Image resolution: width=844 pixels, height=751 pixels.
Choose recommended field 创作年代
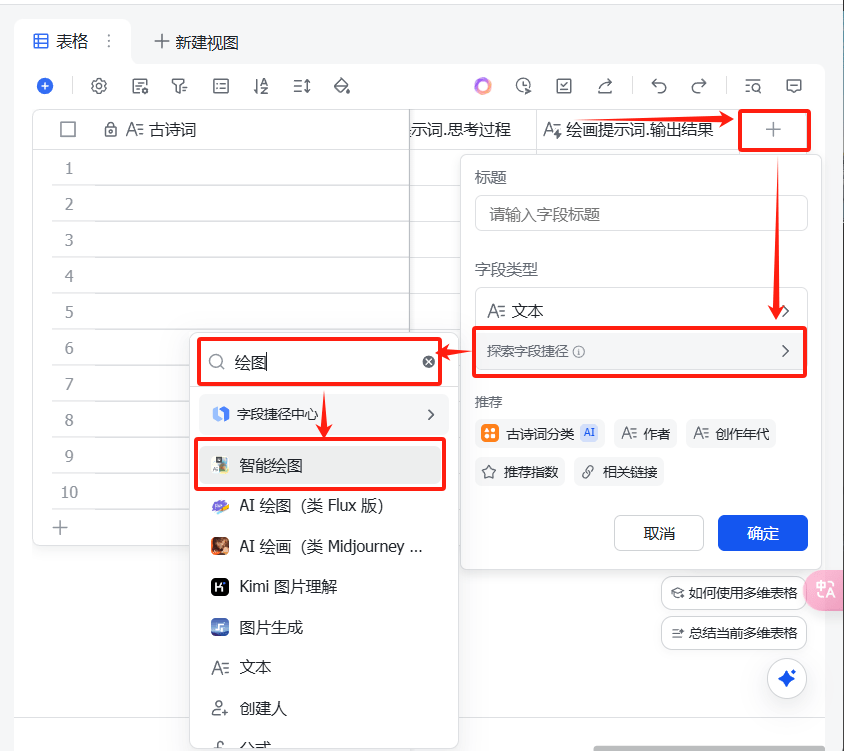click(731, 433)
